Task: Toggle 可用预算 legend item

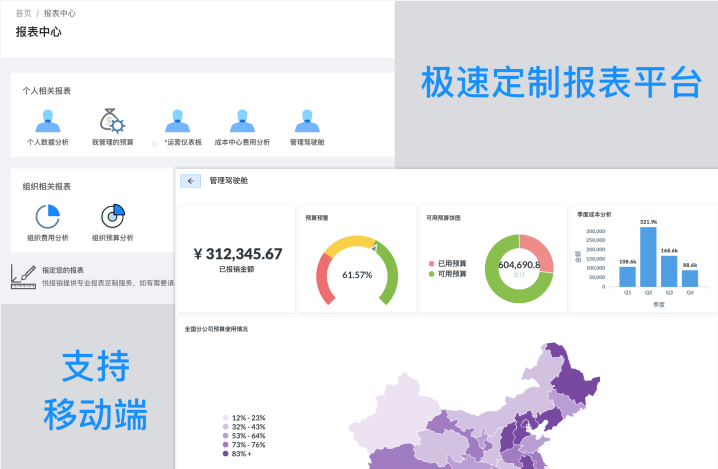Action: pyautogui.click(x=446, y=273)
